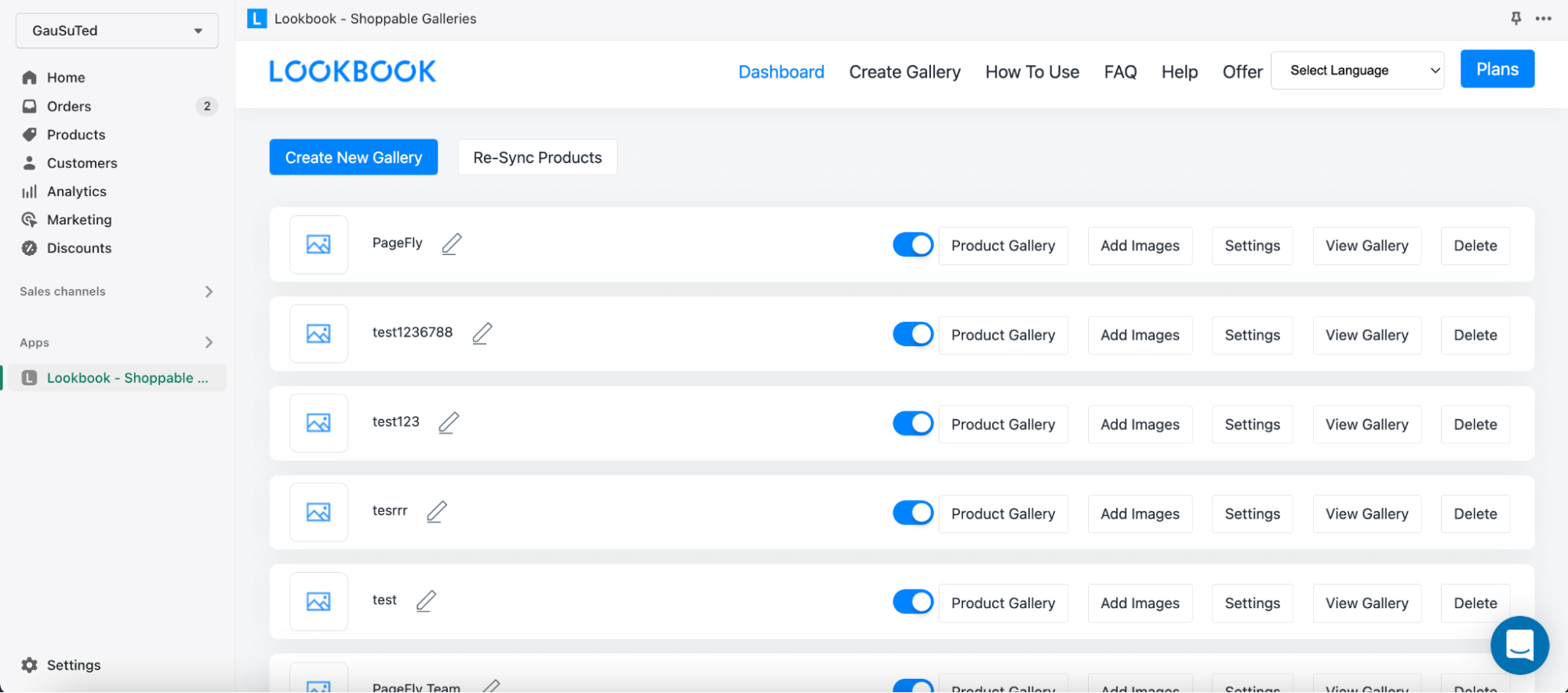The width and height of the screenshot is (1568, 693).
Task: Edit the PageFly gallery name pencil
Action: pos(452,244)
